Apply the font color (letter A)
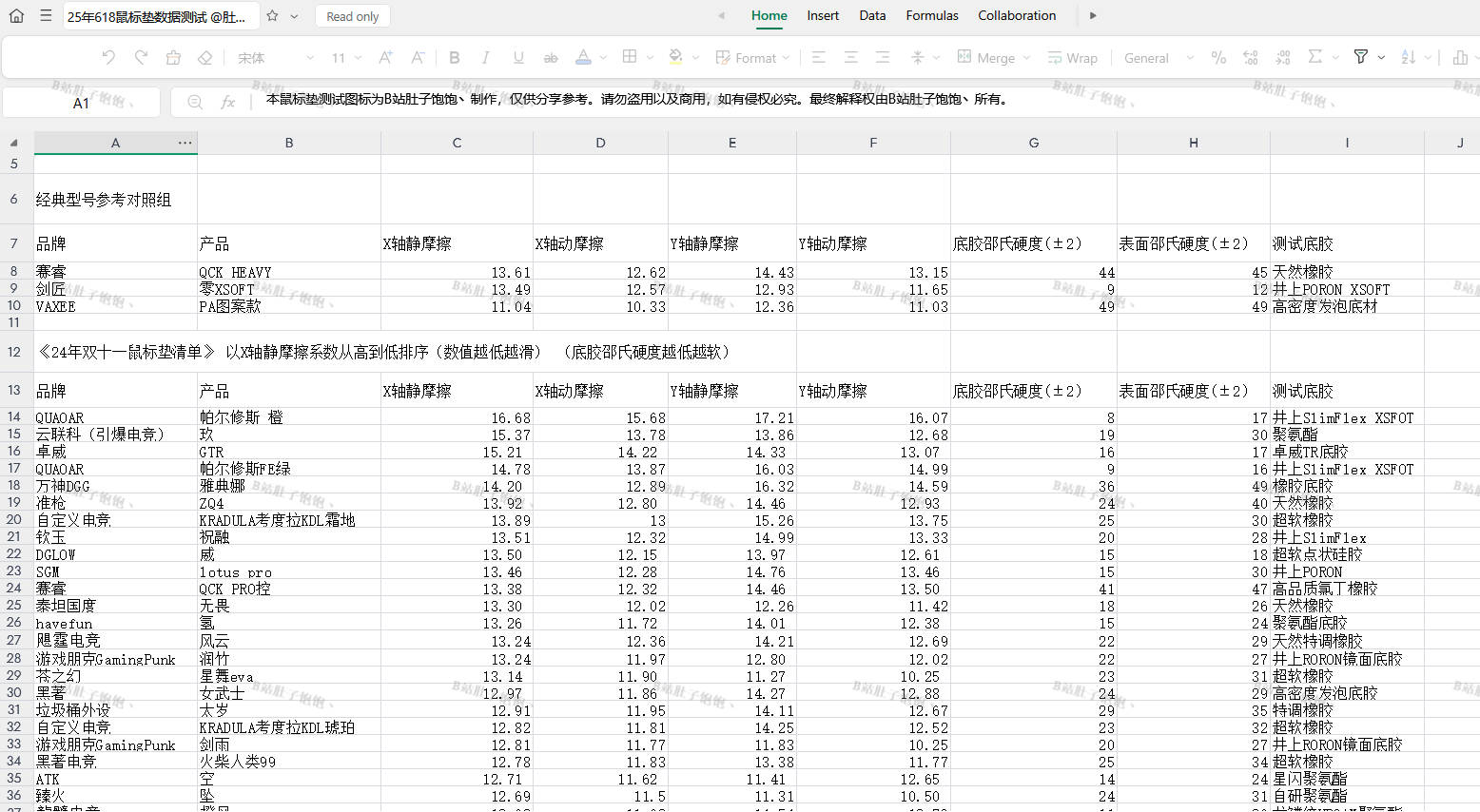1480x812 pixels. point(584,58)
